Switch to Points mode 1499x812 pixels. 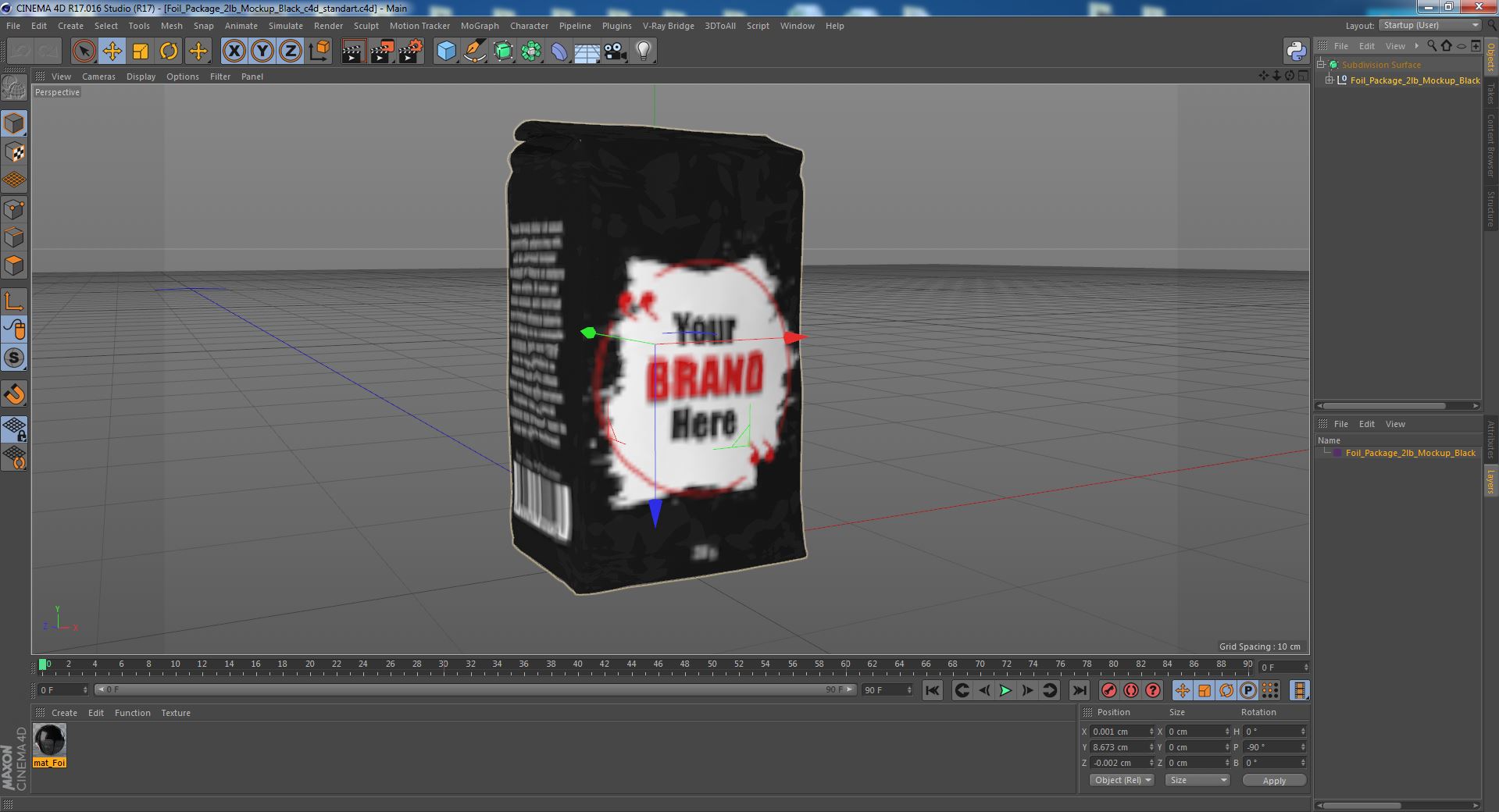click(x=14, y=209)
